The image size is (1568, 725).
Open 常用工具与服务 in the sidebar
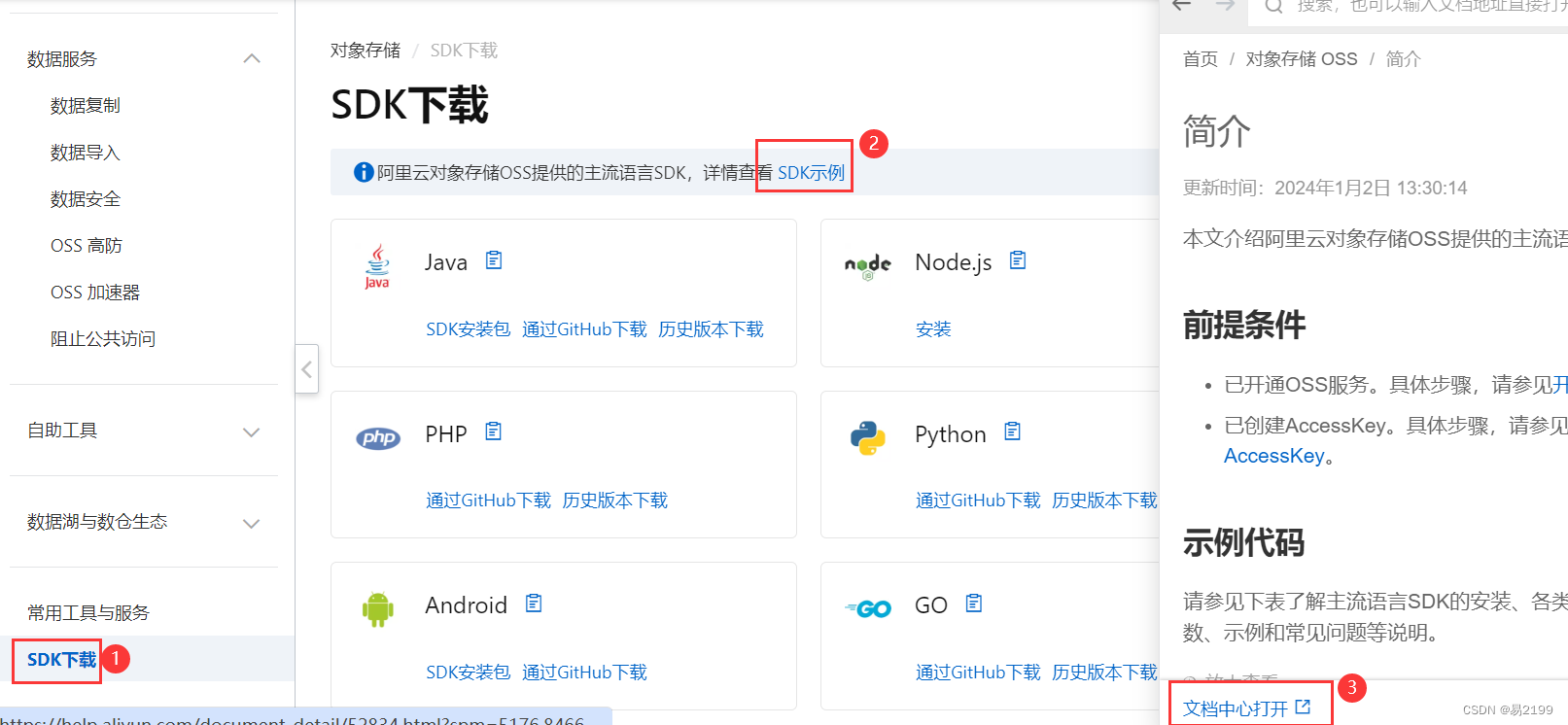88,613
